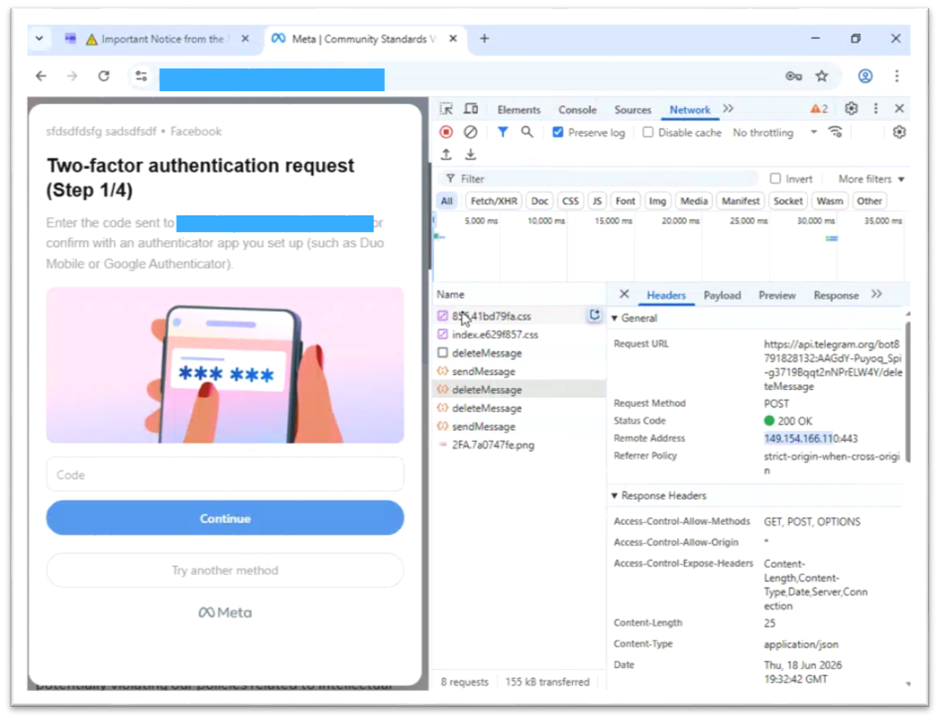Click the blue Continue button
This screenshot has height=720, width=940.
(x=225, y=518)
